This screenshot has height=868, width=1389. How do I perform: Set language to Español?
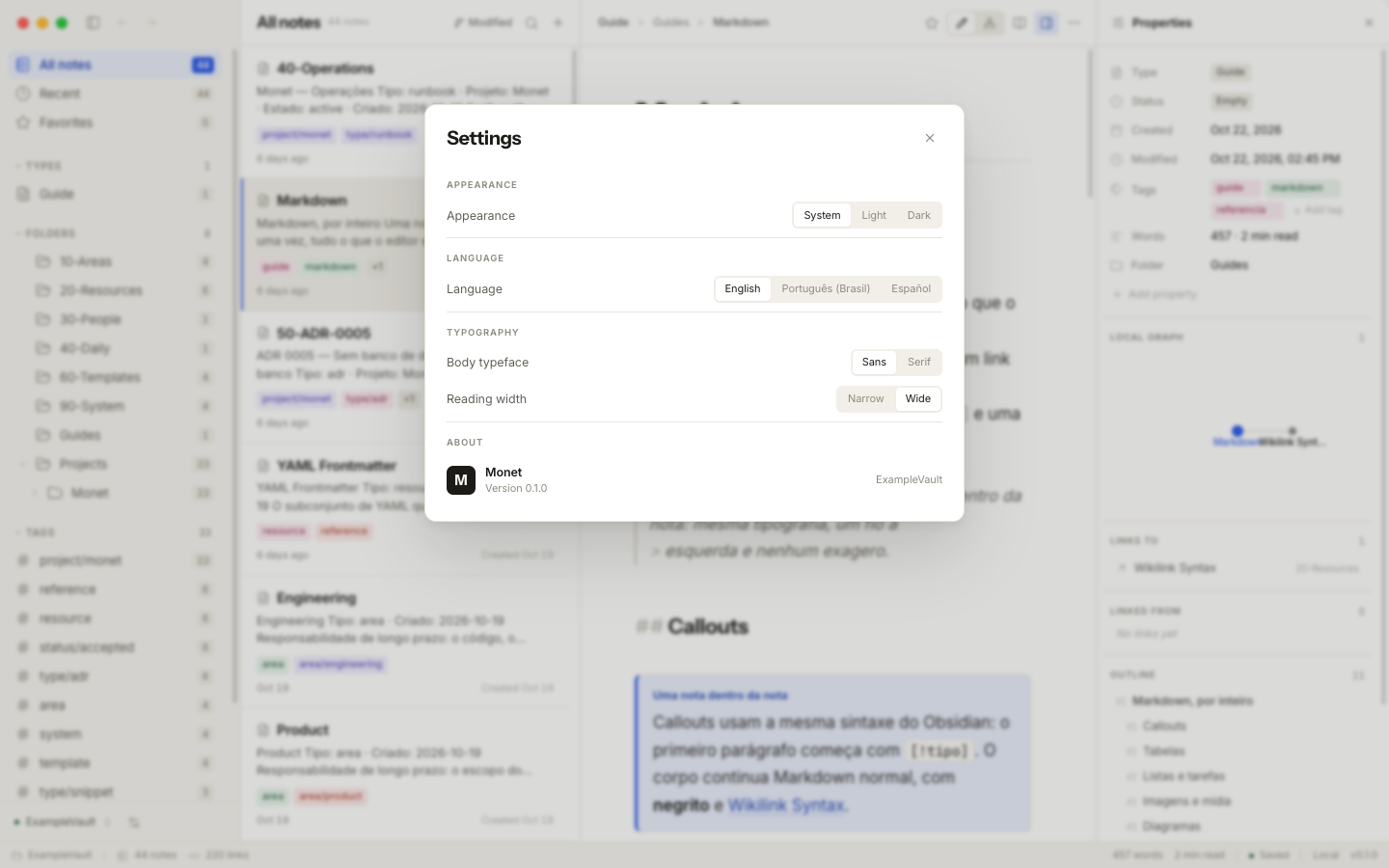click(911, 288)
